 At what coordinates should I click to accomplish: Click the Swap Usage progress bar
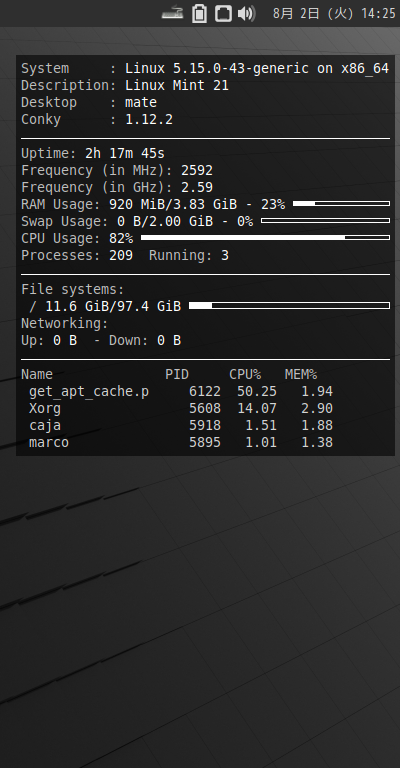pyautogui.click(x=326, y=220)
